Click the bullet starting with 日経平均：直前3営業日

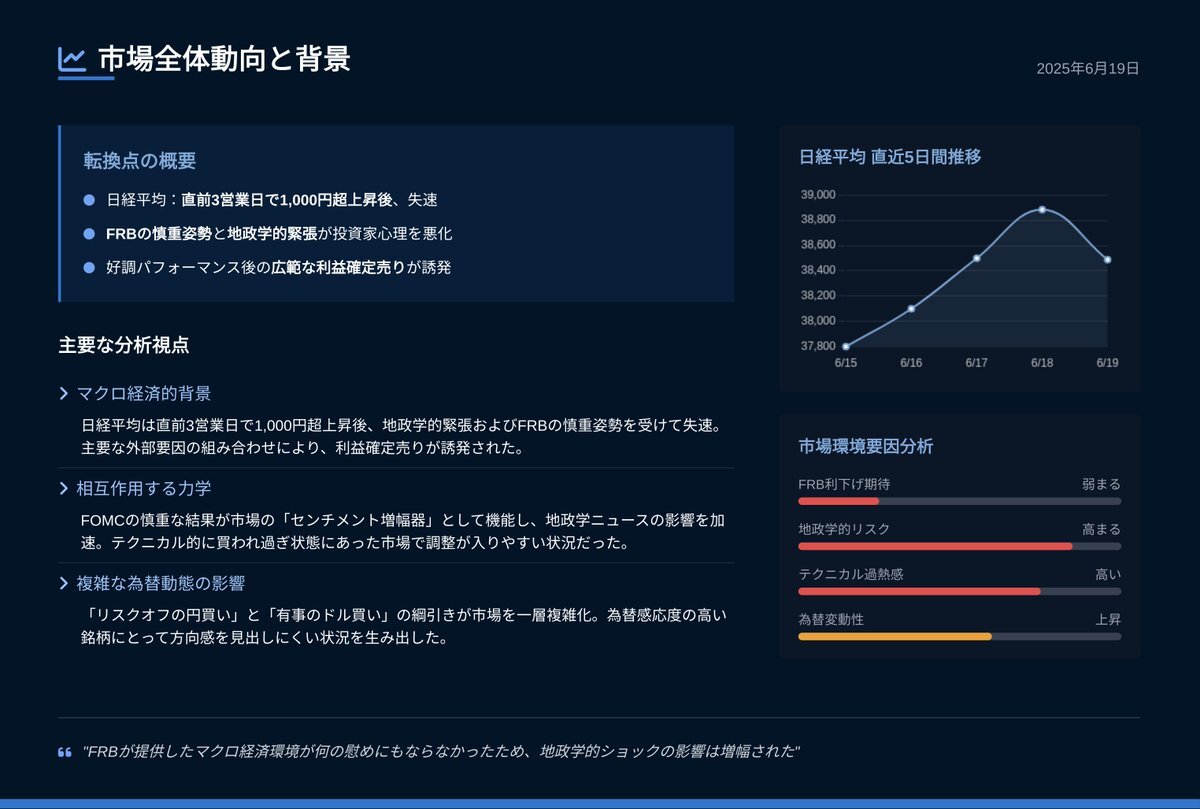[272, 200]
